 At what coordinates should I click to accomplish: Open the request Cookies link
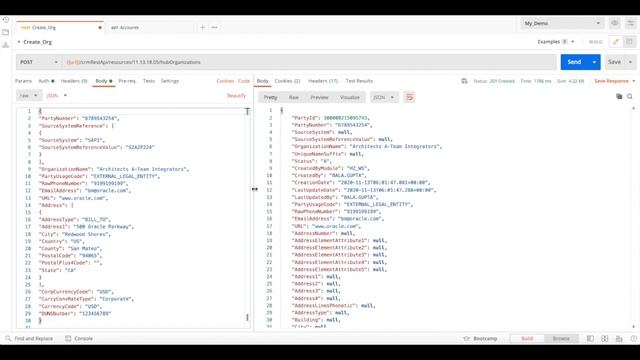point(225,81)
